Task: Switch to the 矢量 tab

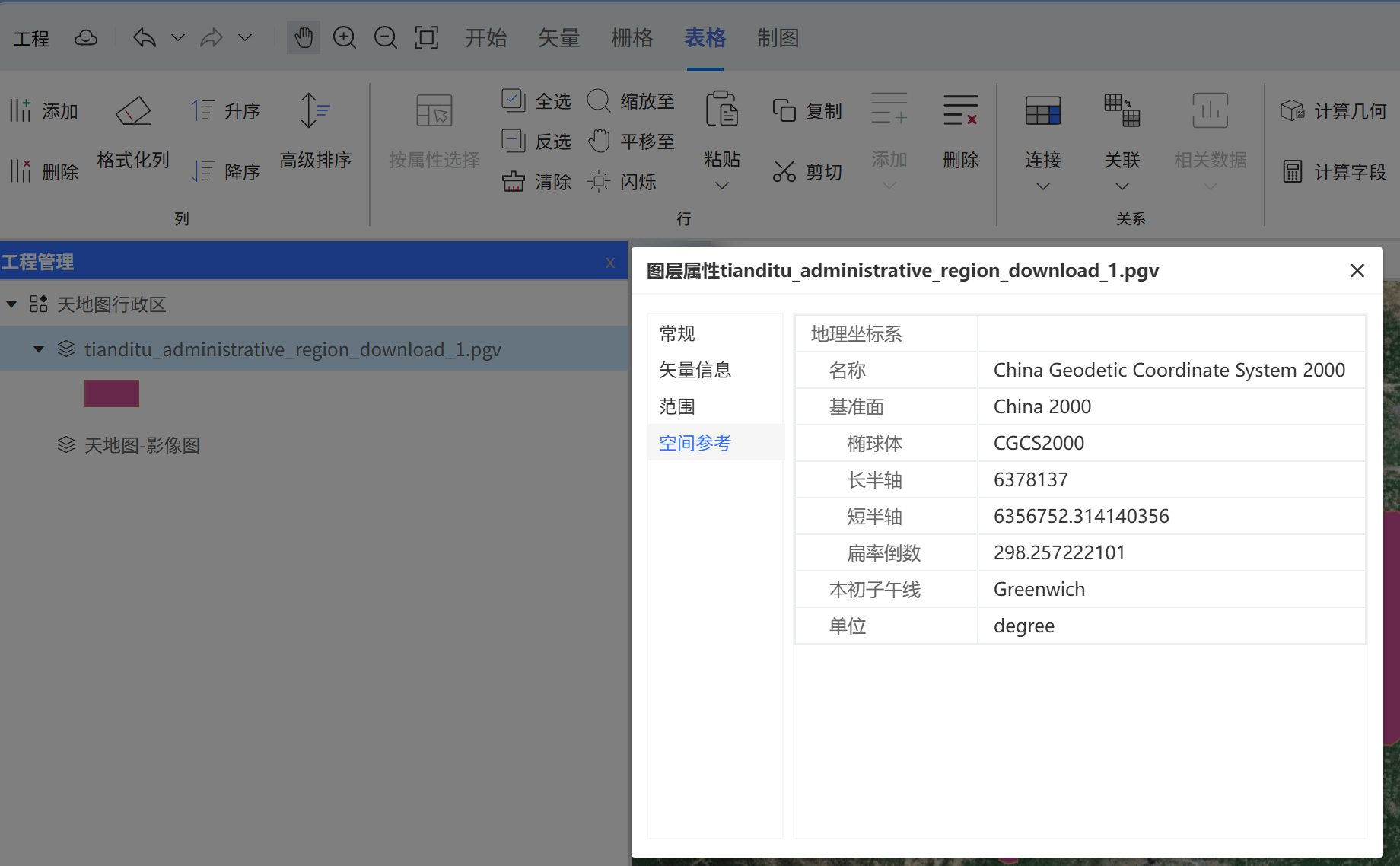Action: click(558, 38)
